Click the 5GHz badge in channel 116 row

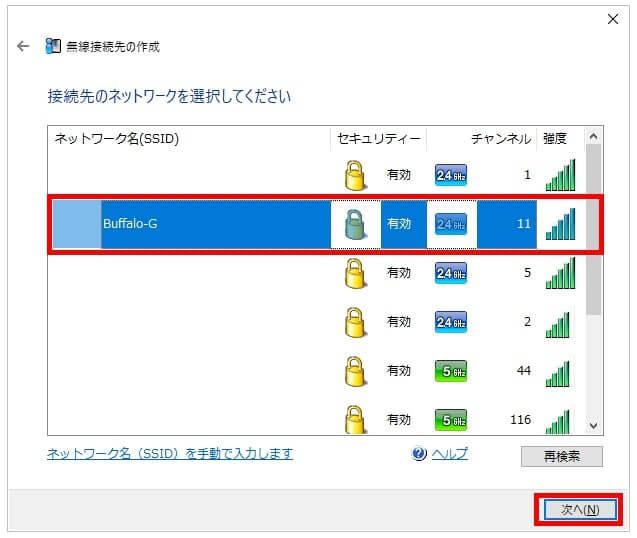[451, 420]
